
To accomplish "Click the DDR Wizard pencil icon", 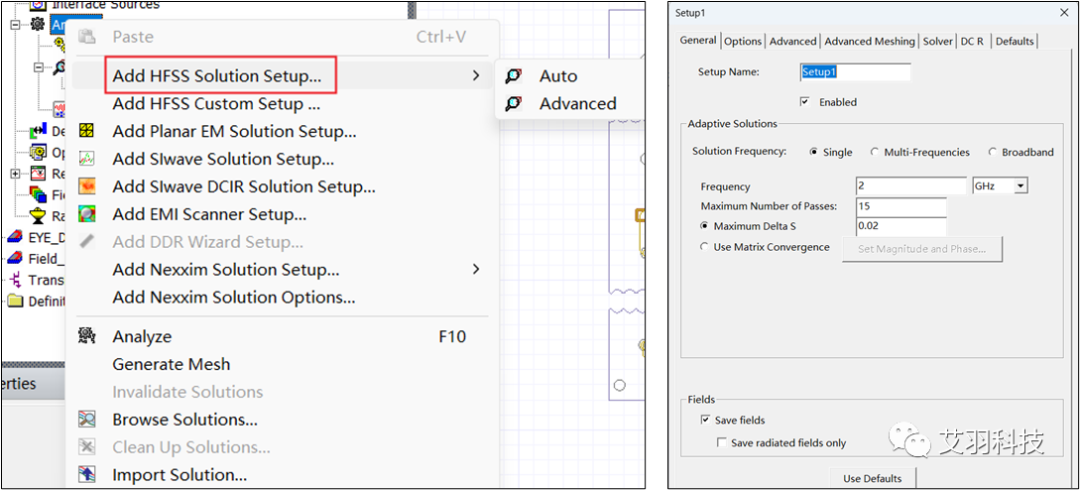I will point(87,241).
